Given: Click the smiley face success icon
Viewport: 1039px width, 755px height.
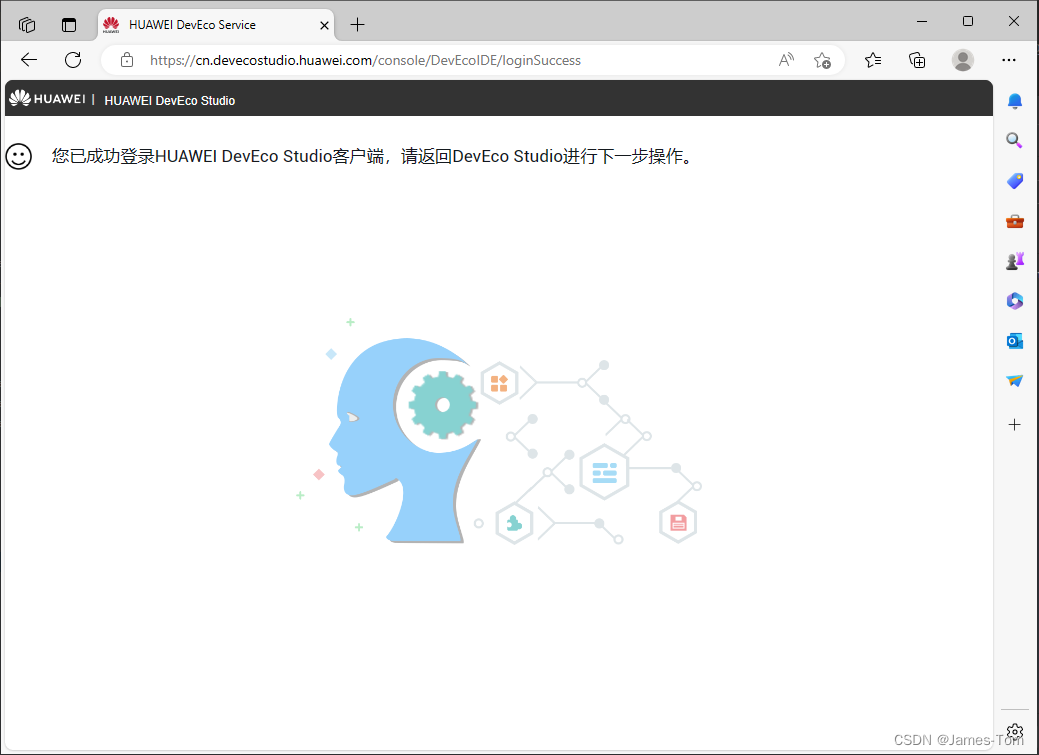Looking at the screenshot, I should tap(19, 156).
